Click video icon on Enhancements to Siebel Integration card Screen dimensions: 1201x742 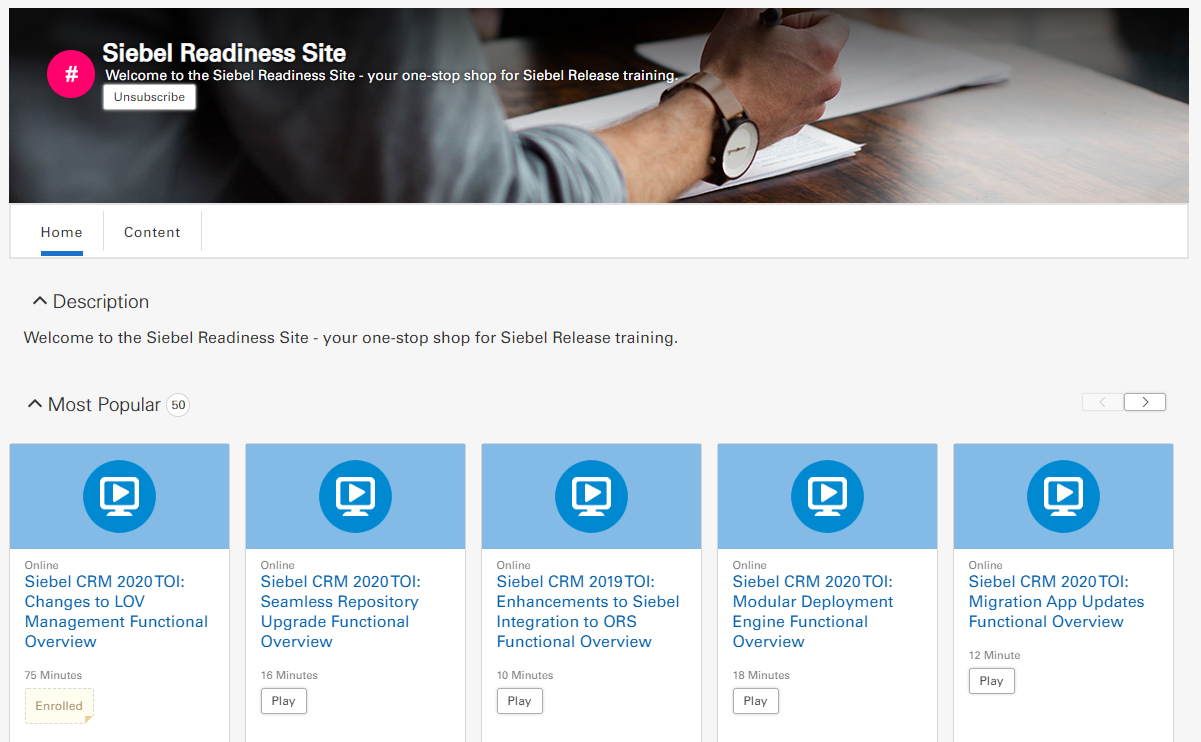591,496
